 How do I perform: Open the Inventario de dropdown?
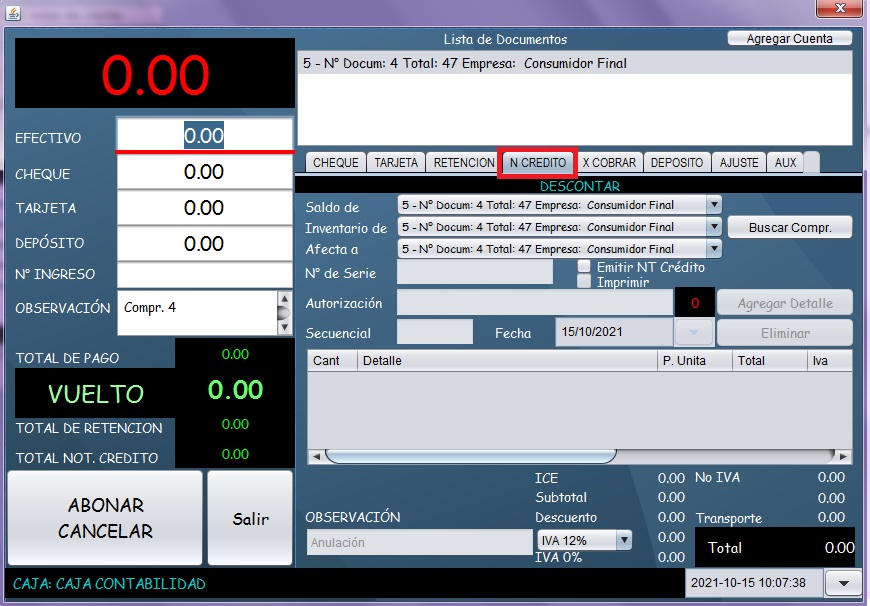pos(713,227)
